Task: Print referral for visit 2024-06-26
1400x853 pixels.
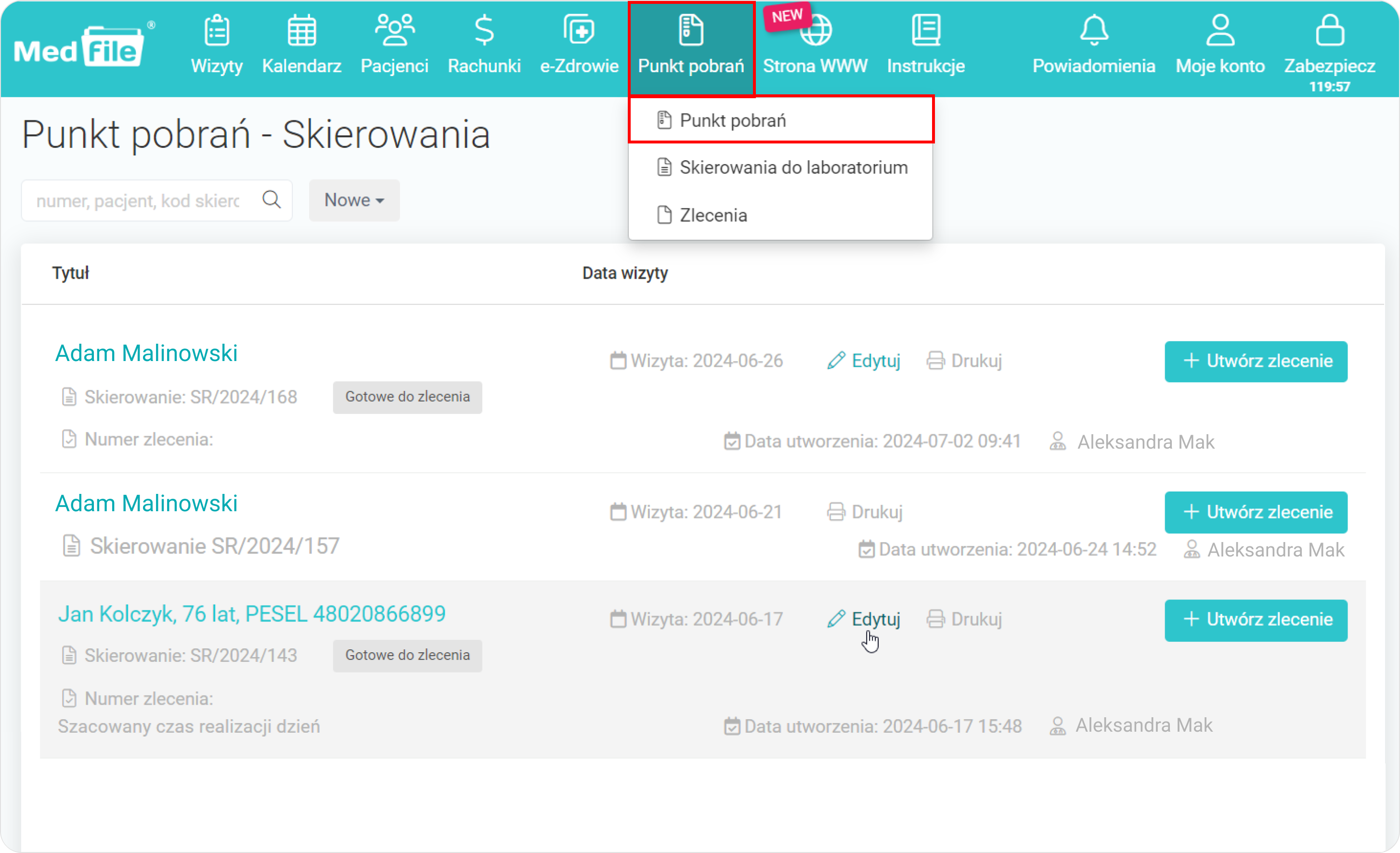Action: coord(964,361)
